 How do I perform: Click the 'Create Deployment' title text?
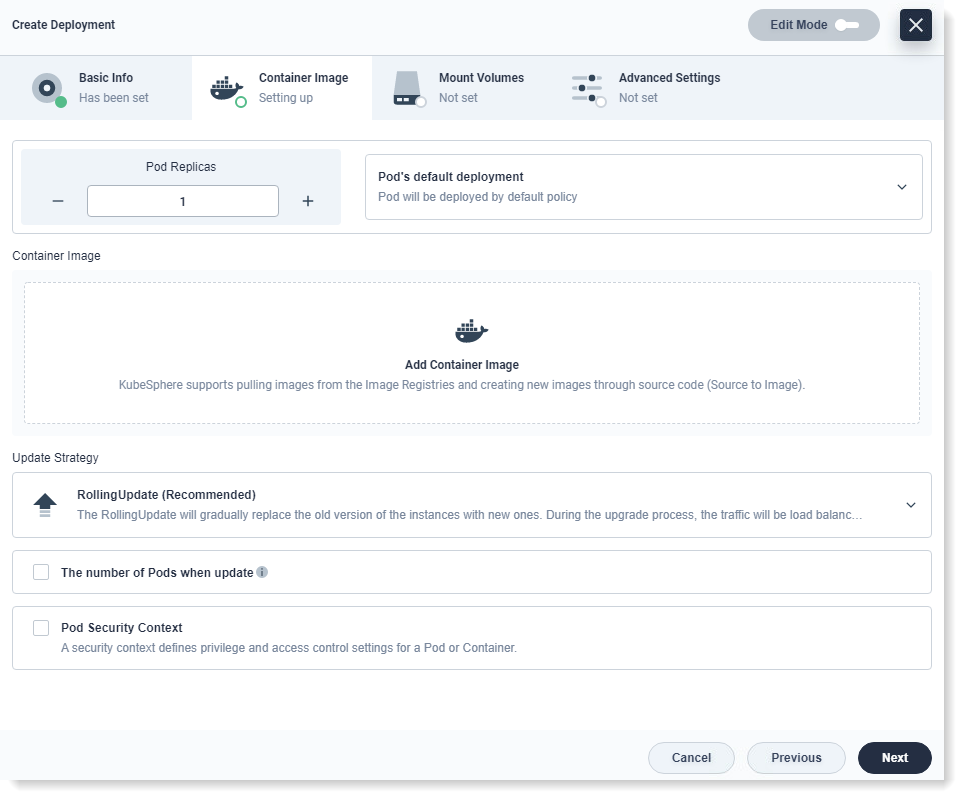point(63,25)
